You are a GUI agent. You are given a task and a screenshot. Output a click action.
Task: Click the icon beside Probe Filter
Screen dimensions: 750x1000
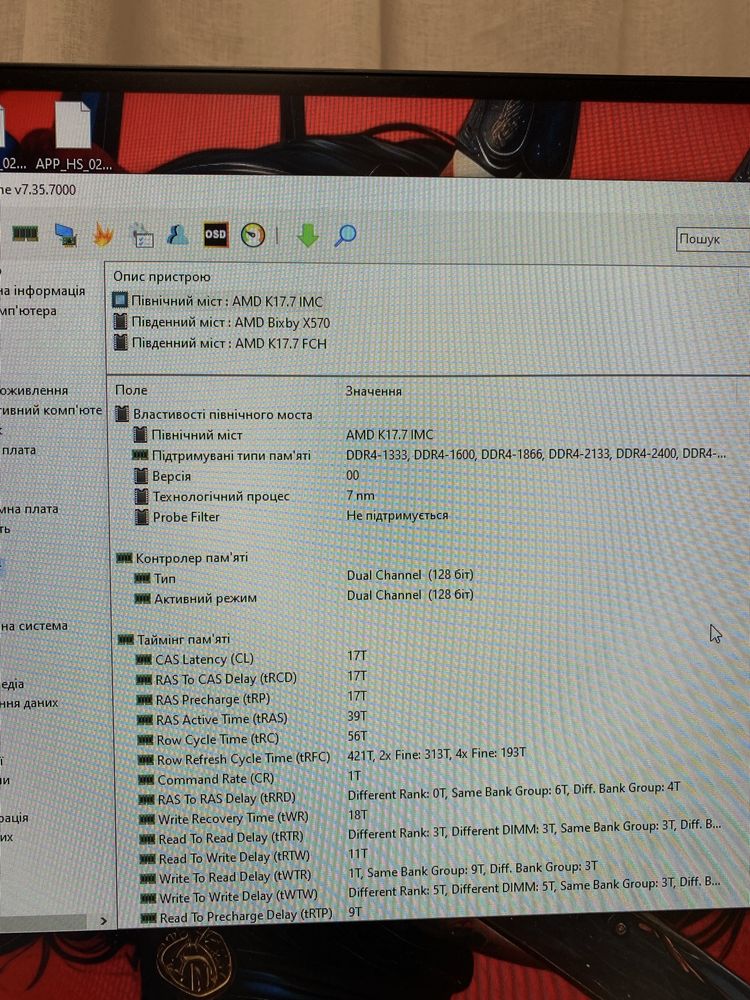click(142, 517)
